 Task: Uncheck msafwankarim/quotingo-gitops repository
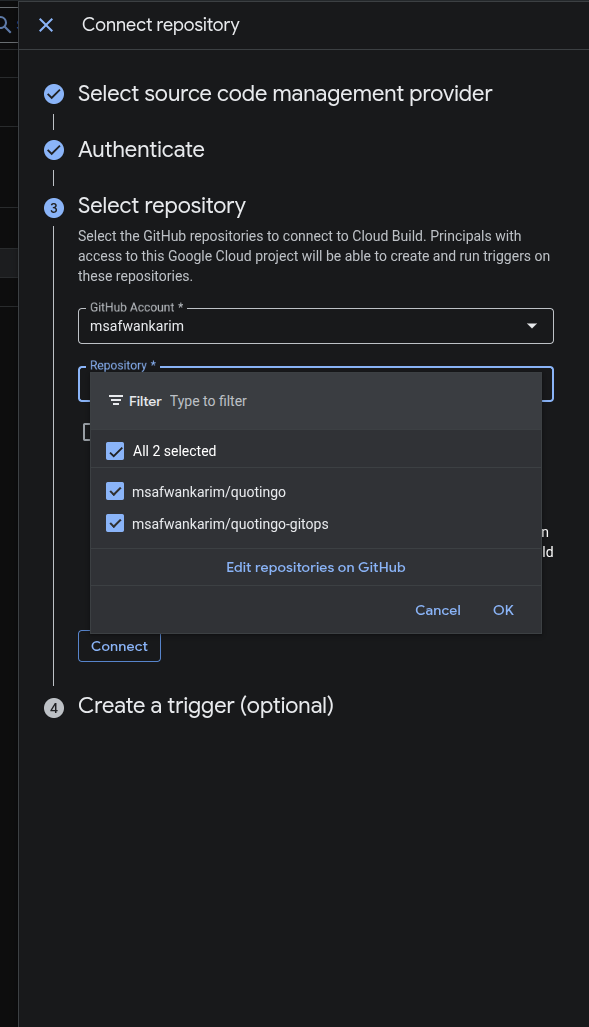pos(115,523)
